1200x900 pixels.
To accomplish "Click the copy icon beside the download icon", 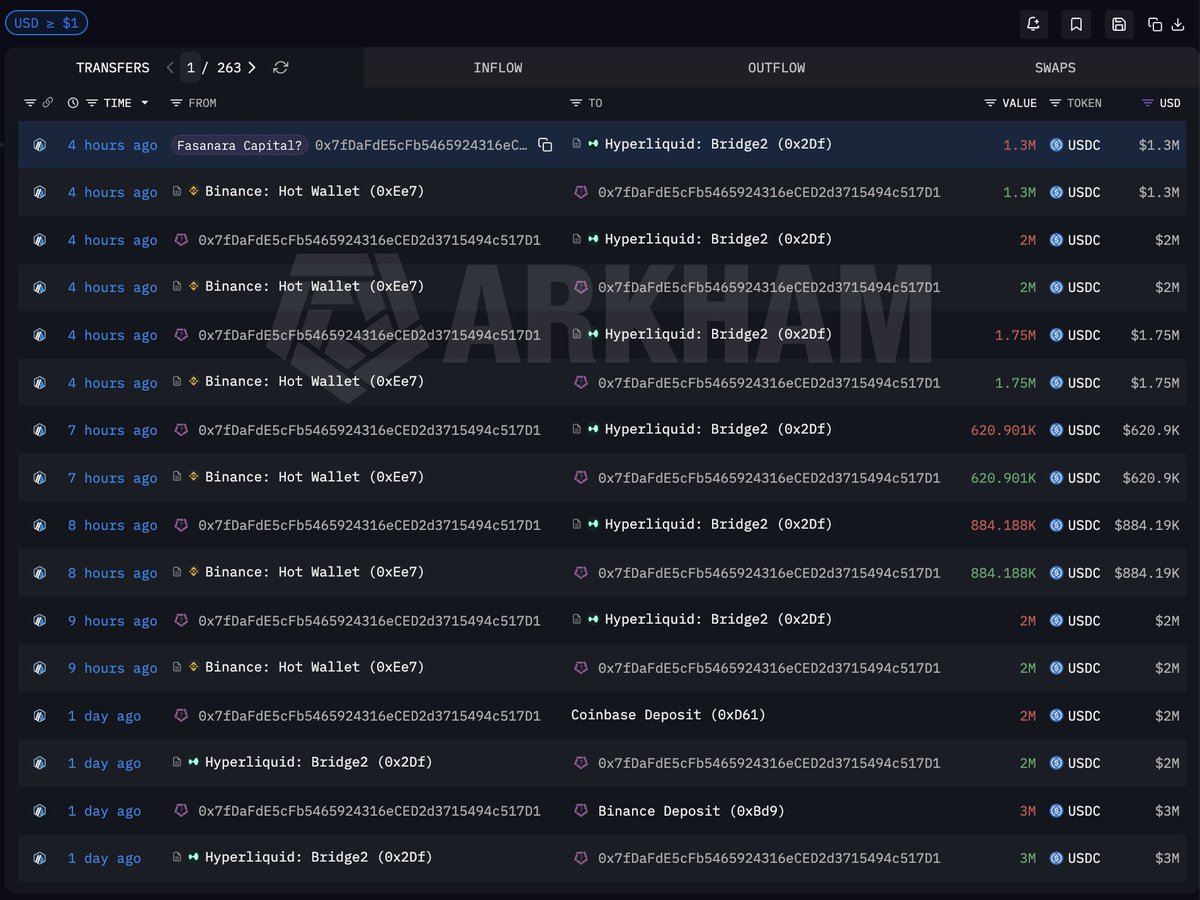I will pyautogui.click(x=1155, y=24).
